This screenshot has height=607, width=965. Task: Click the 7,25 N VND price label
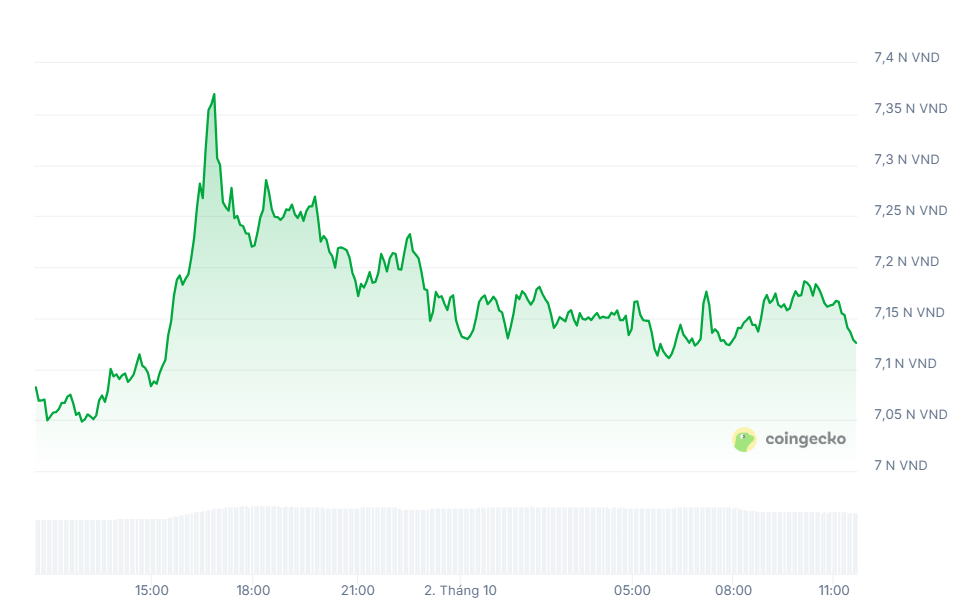coord(910,210)
